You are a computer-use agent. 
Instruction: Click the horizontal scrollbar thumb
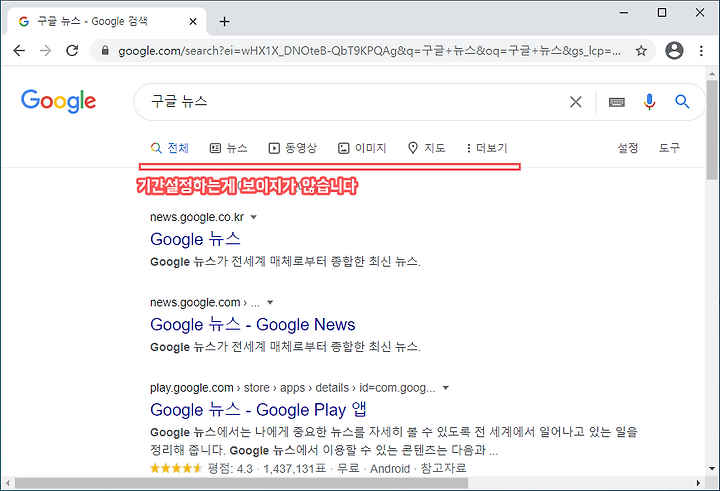pyautogui.click(x=242, y=483)
